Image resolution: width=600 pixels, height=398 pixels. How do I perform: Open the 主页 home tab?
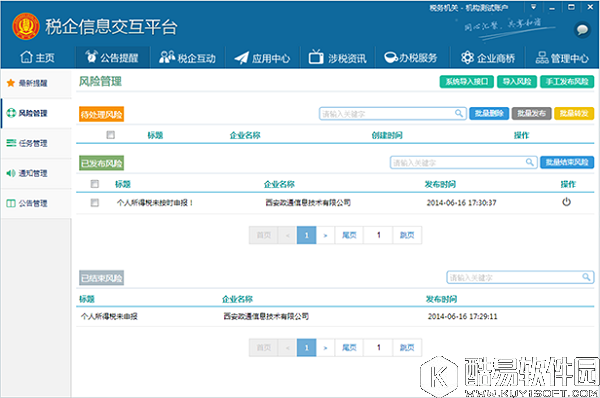click(37, 58)
